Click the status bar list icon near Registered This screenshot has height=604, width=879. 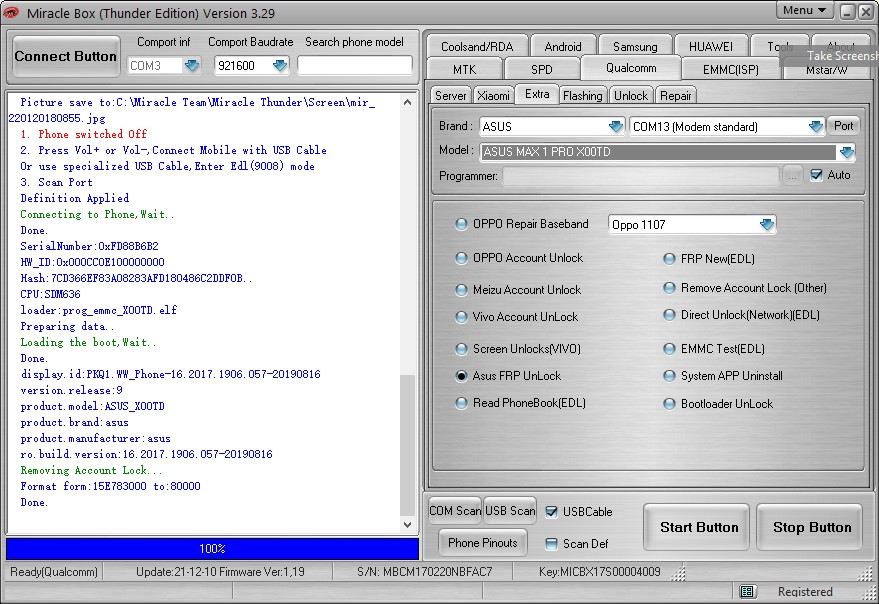(747, 592)
